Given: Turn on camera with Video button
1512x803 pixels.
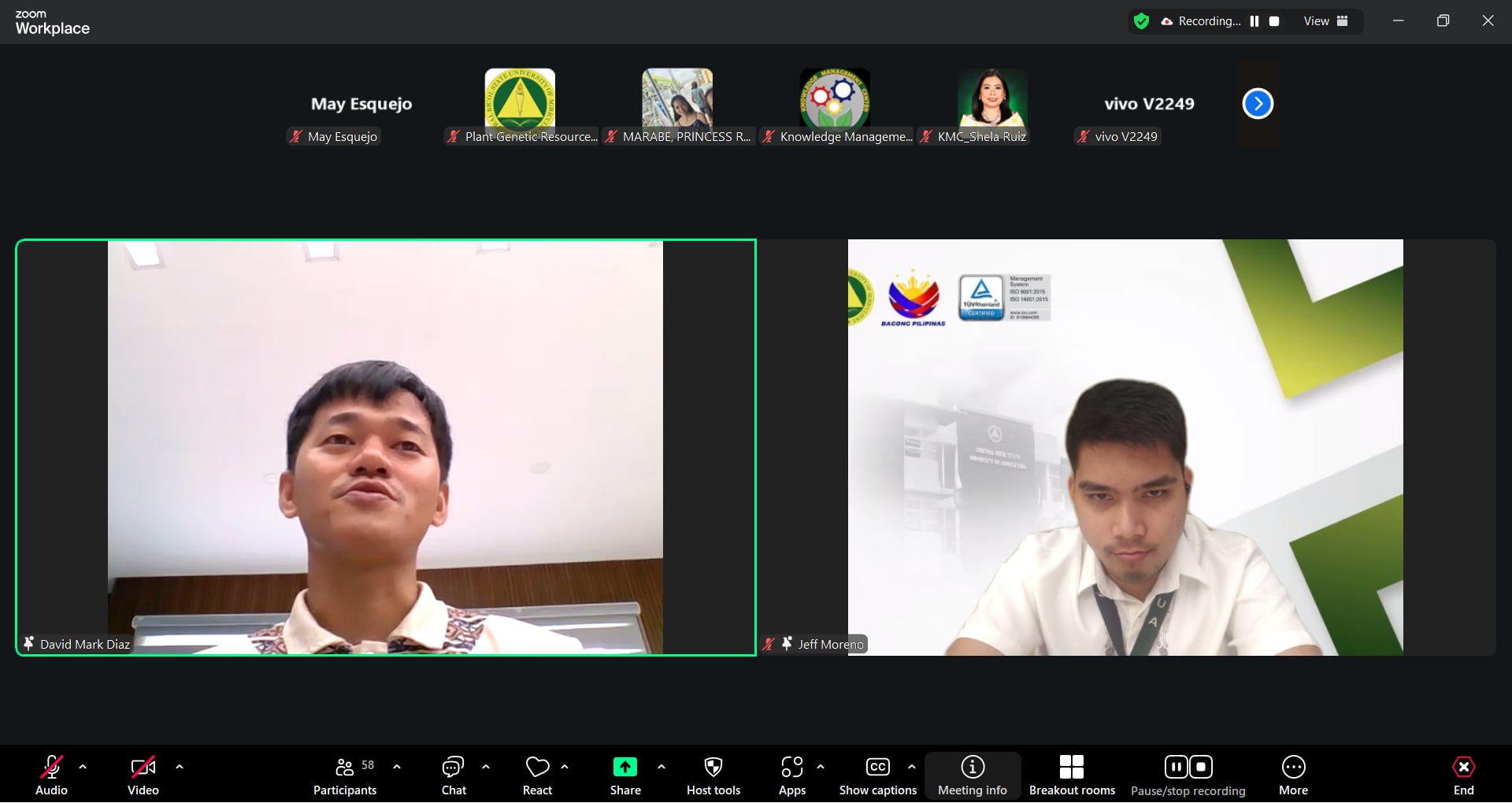Looking at the screenshot, I should pyautogui.click(x=143, y=775).
